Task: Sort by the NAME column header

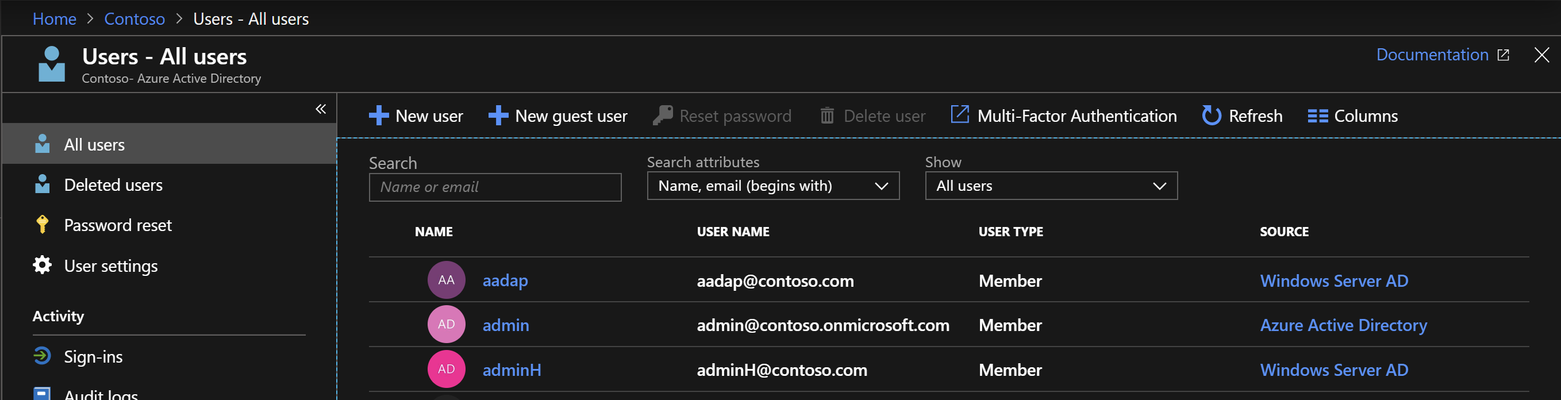Action: [434, 232]
